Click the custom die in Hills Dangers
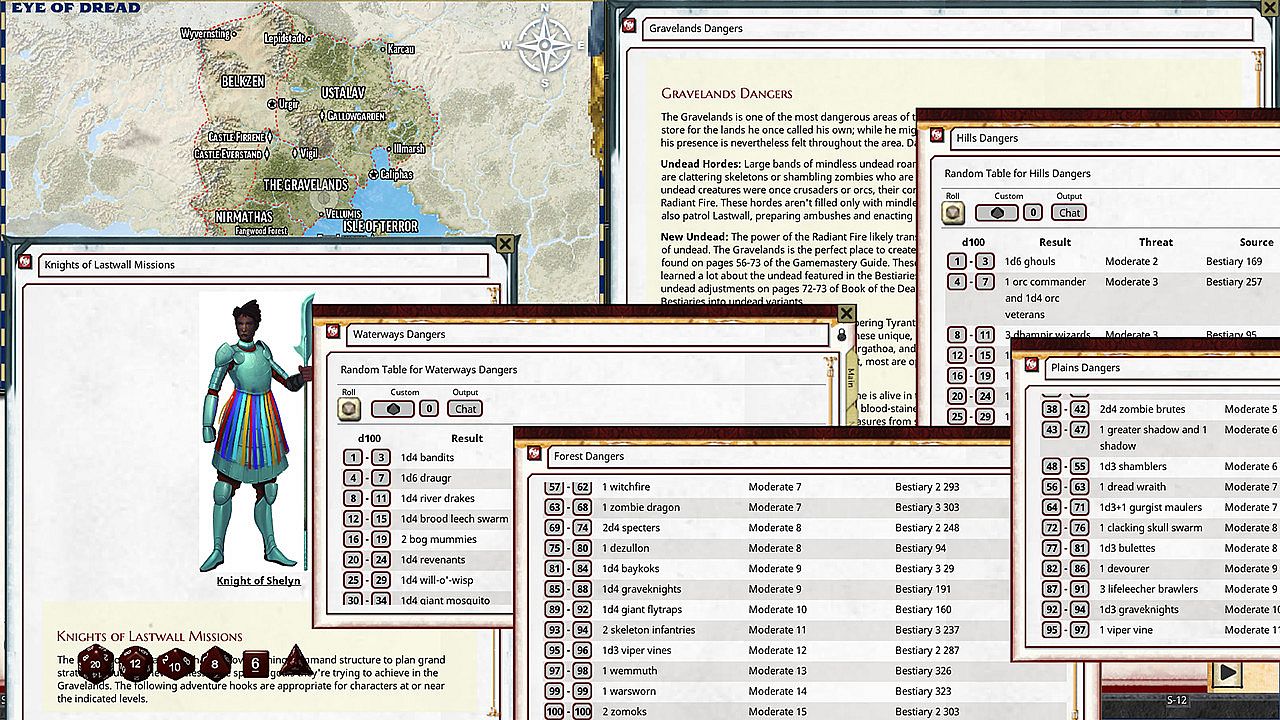1280x720 pixels. click(x=996, y=212)
